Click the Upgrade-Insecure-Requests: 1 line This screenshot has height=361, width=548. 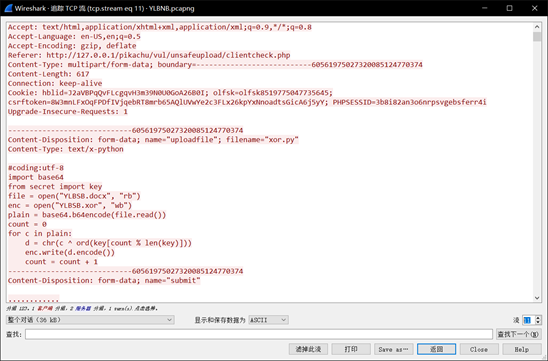[68, 112]
